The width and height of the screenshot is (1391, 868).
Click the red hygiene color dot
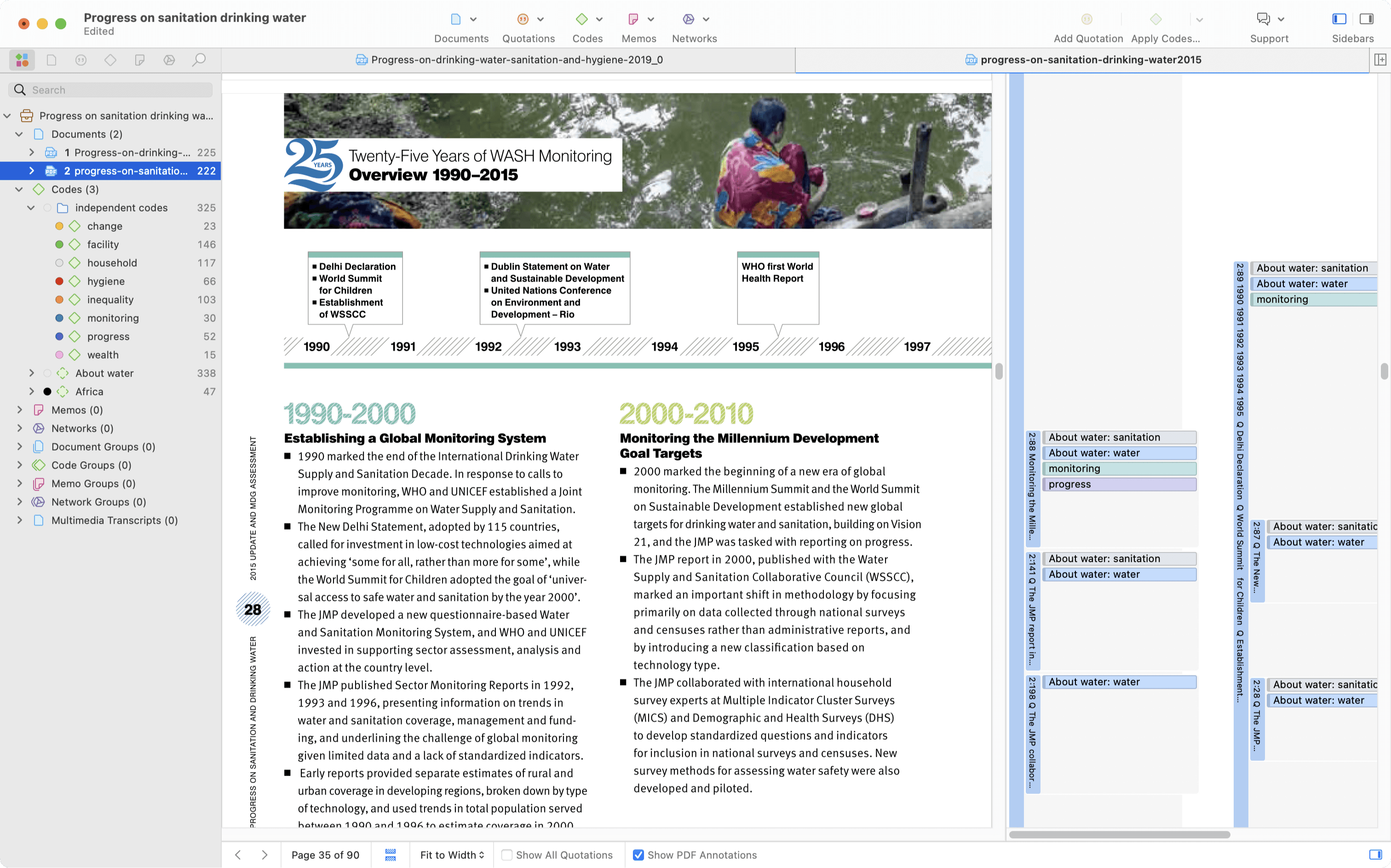59,281
